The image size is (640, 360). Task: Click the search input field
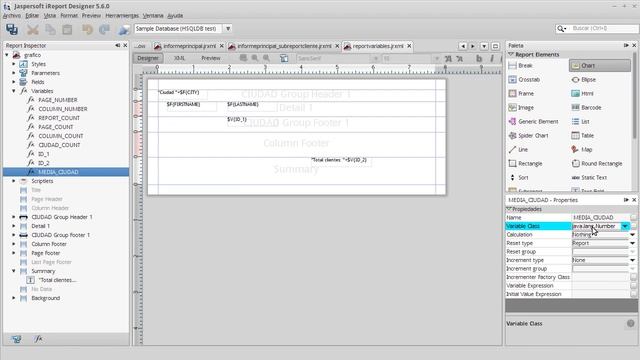(x=604, y=28)
